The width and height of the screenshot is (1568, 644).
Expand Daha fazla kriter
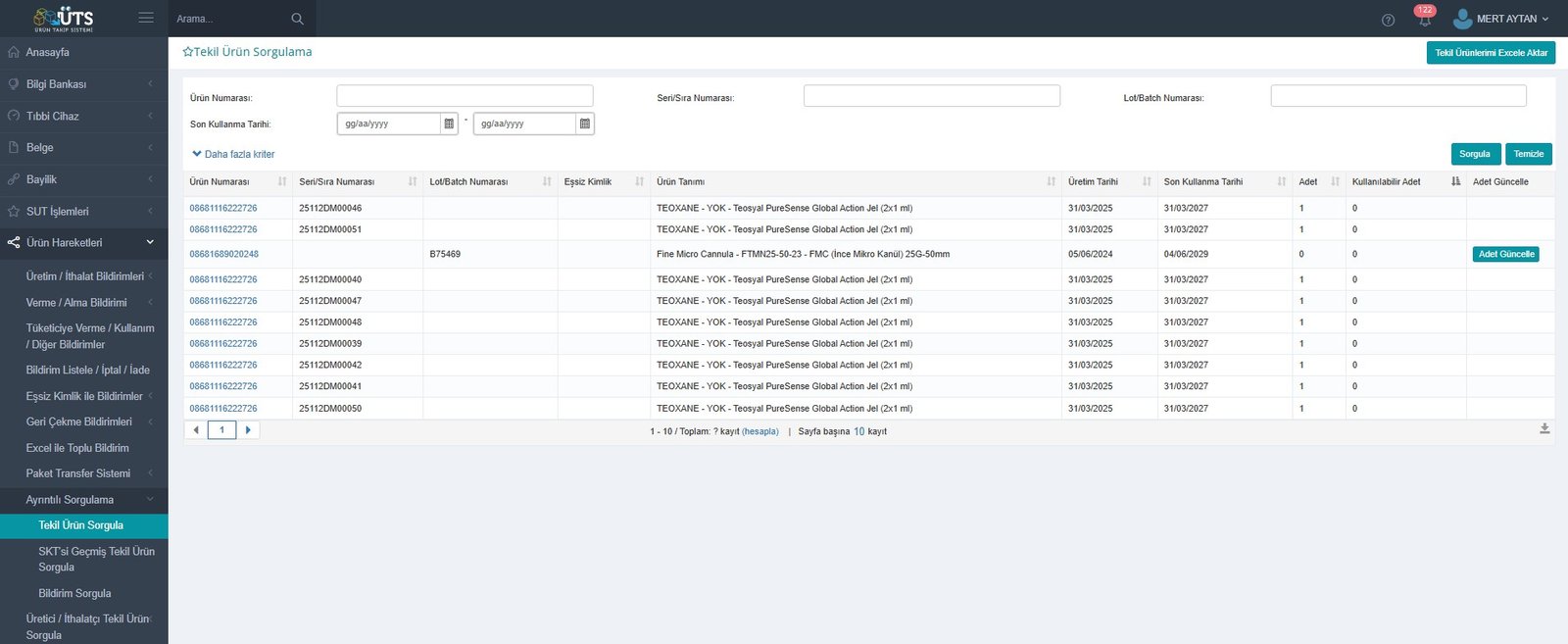(233, 154)
